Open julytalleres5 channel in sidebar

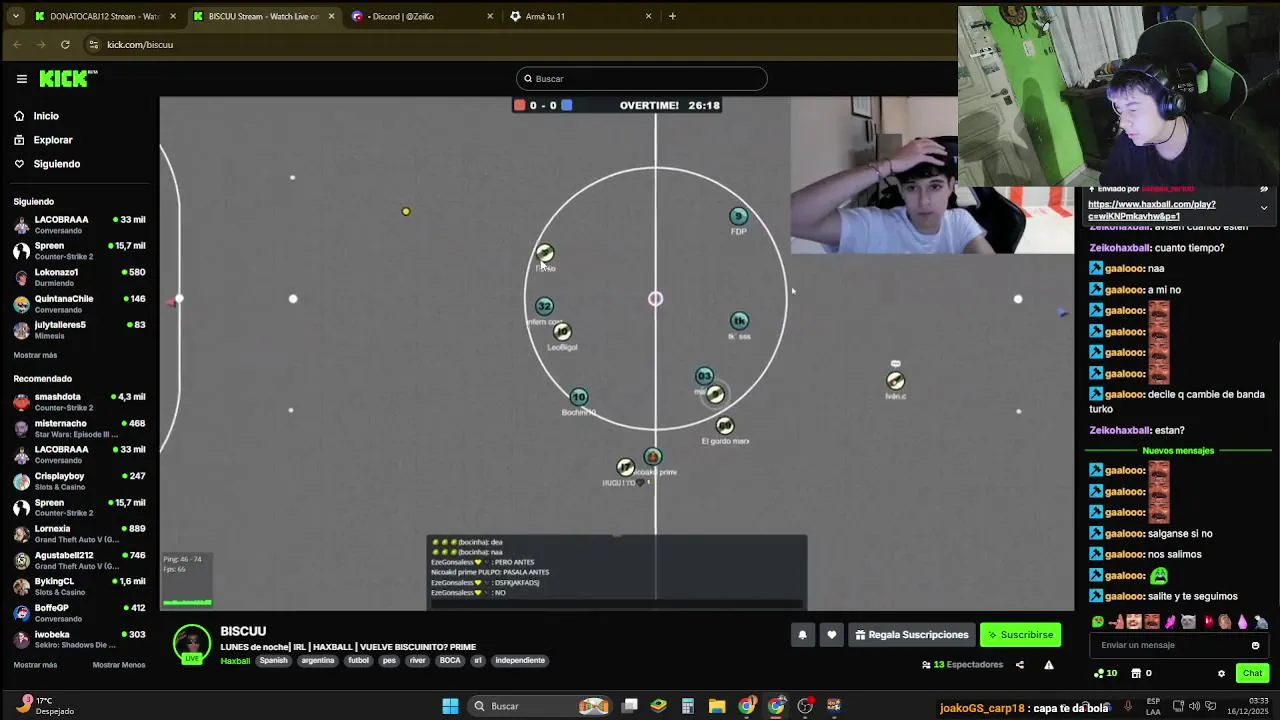point(79,330)
